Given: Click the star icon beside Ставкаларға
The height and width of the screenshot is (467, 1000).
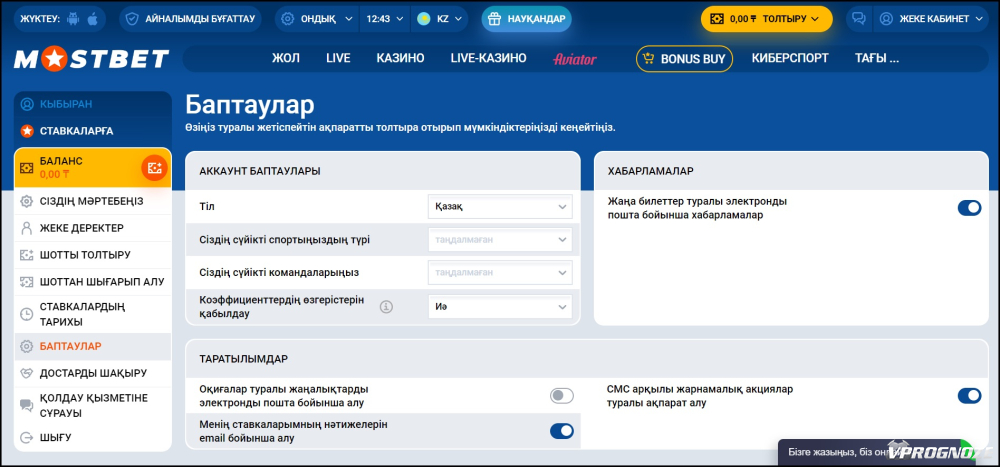Looking at the screenshot, I should coord(27,131).
